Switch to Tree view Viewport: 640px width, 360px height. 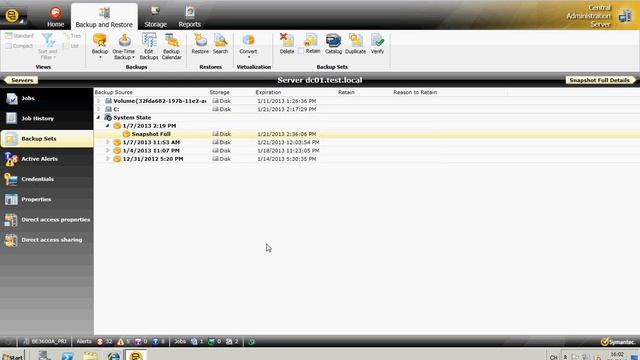72,36
